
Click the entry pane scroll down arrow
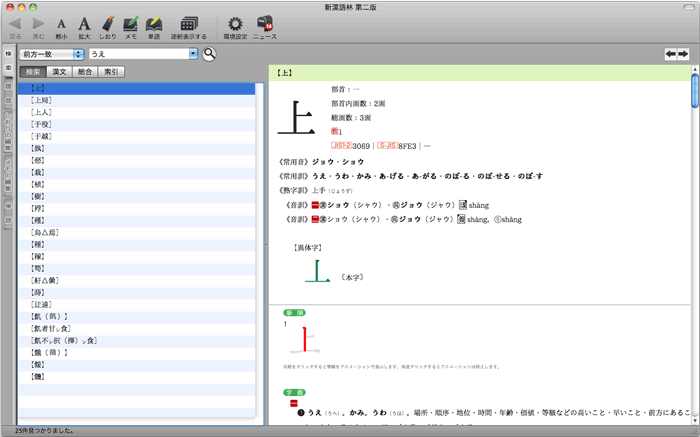[x=695, y=420]
